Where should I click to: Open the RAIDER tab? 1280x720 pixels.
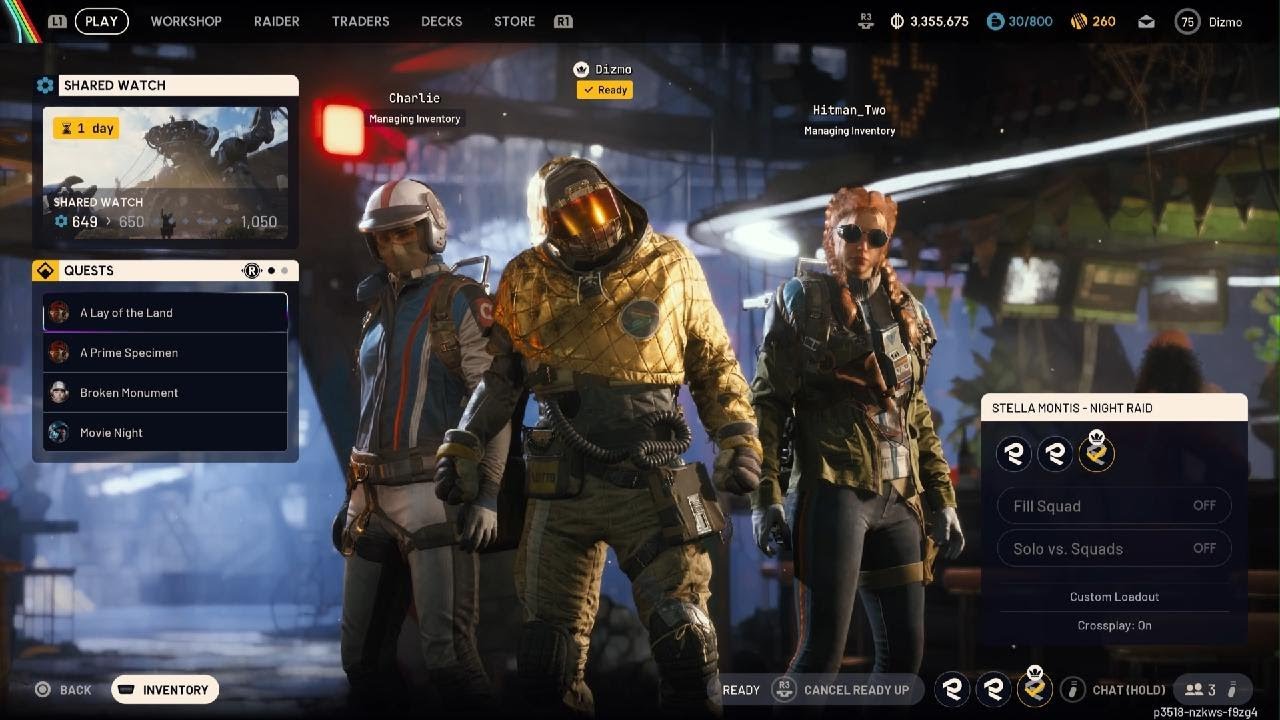[x=277, y=21]
